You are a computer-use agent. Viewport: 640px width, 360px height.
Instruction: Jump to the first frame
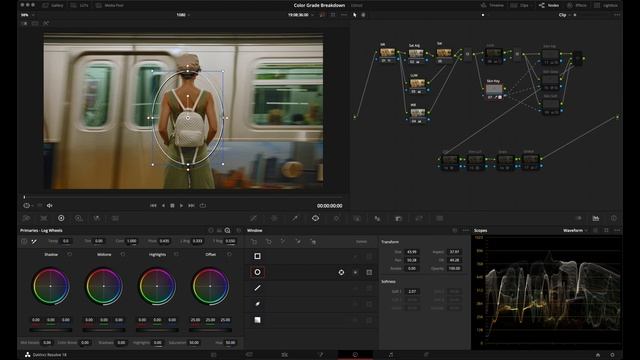pos(153,206)
